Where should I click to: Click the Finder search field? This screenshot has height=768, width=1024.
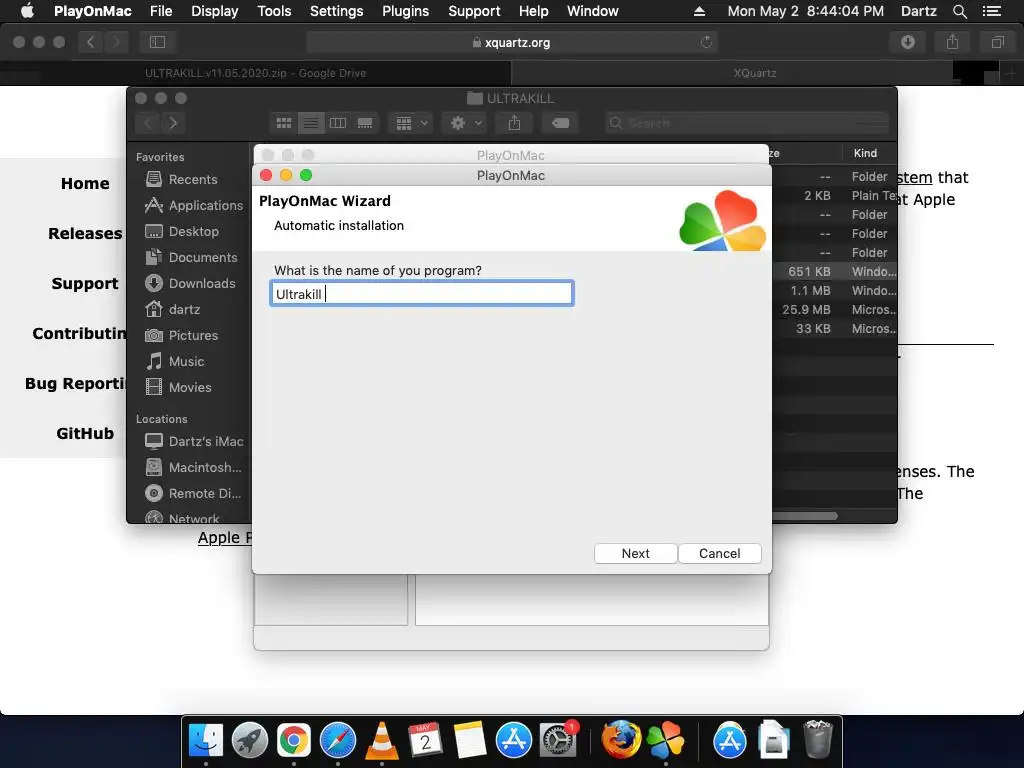(747, 123)
